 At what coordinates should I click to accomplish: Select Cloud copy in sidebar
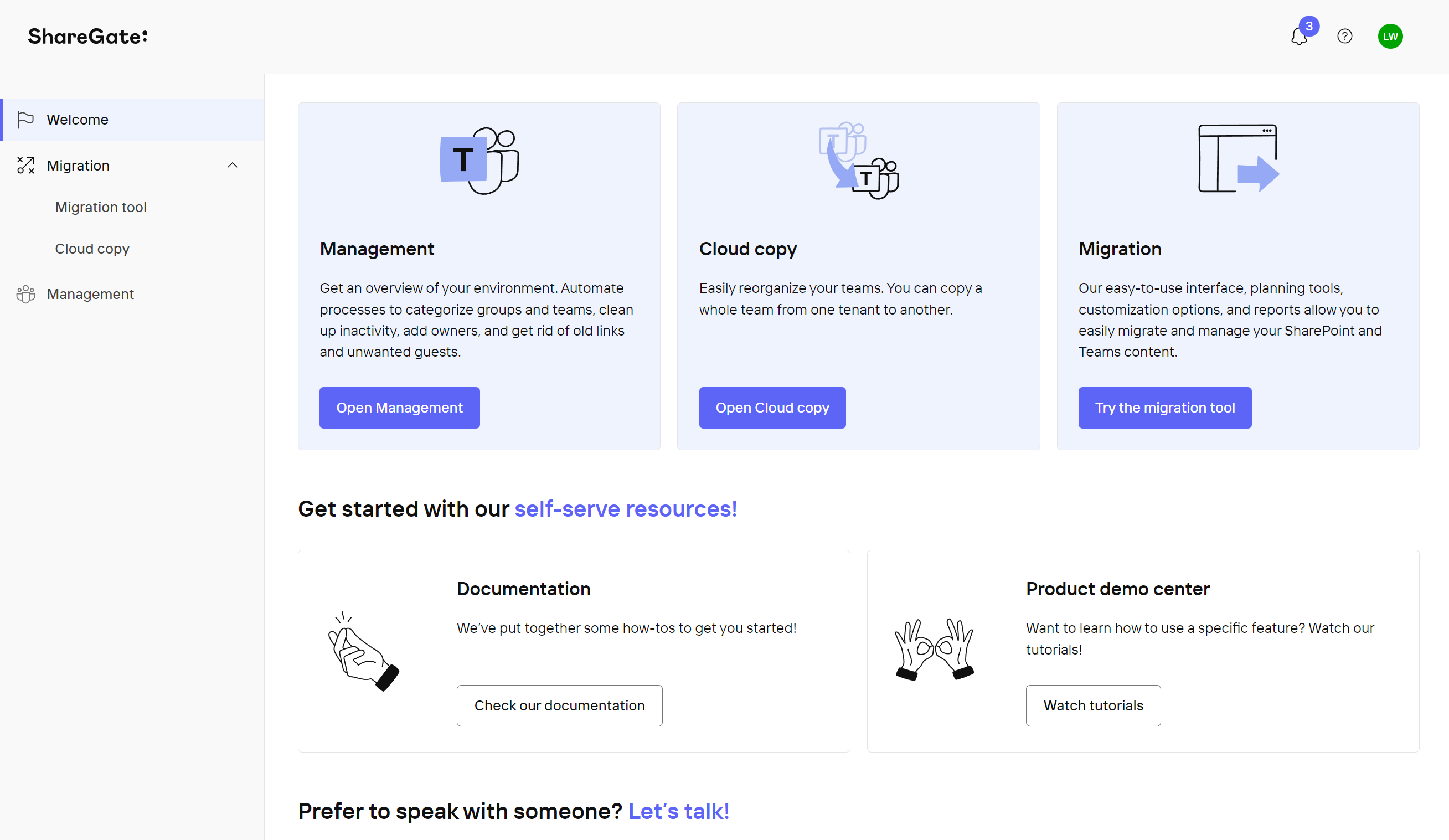92,249
